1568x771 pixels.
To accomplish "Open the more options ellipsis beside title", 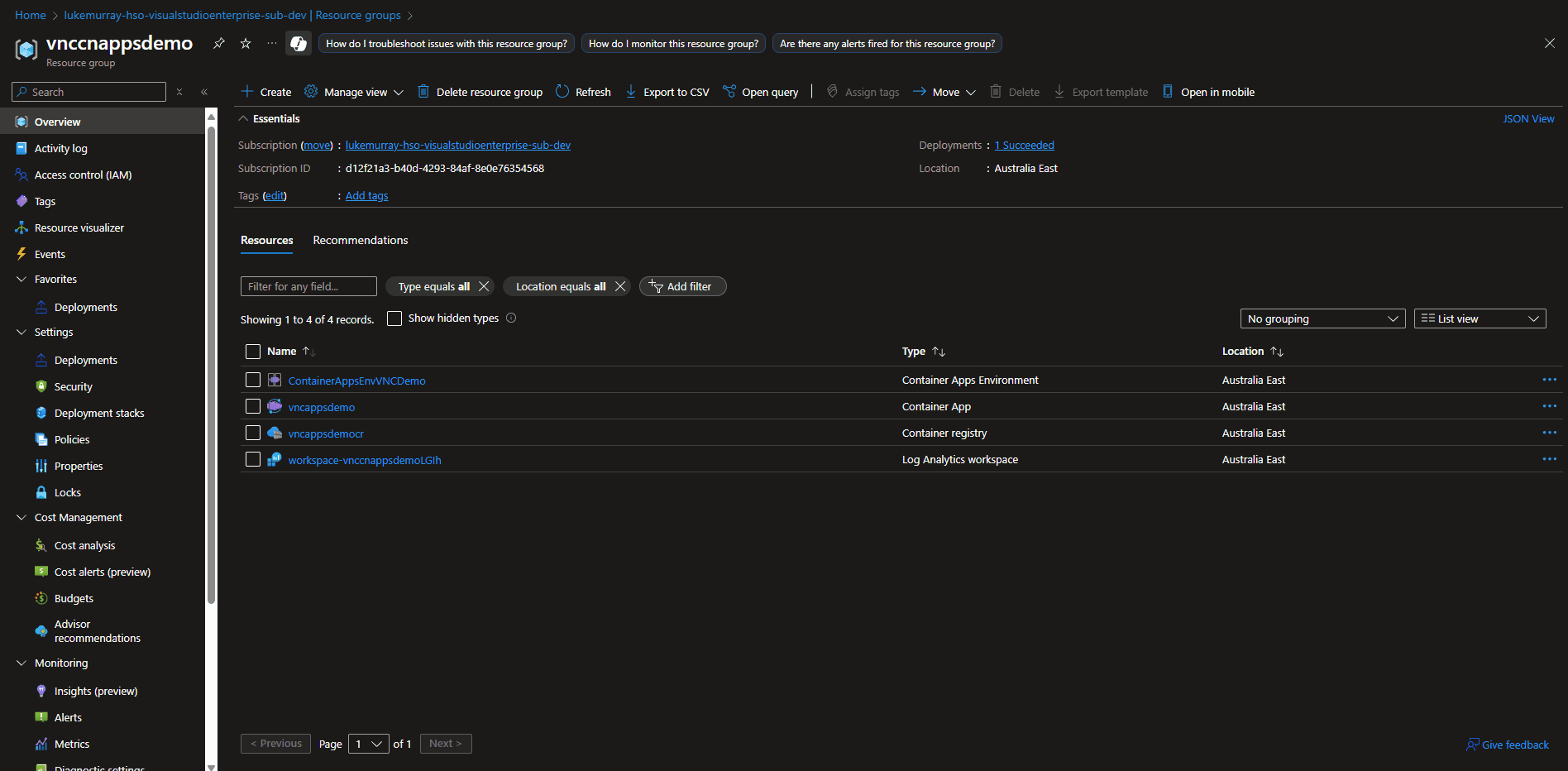I will coord(272,43).
